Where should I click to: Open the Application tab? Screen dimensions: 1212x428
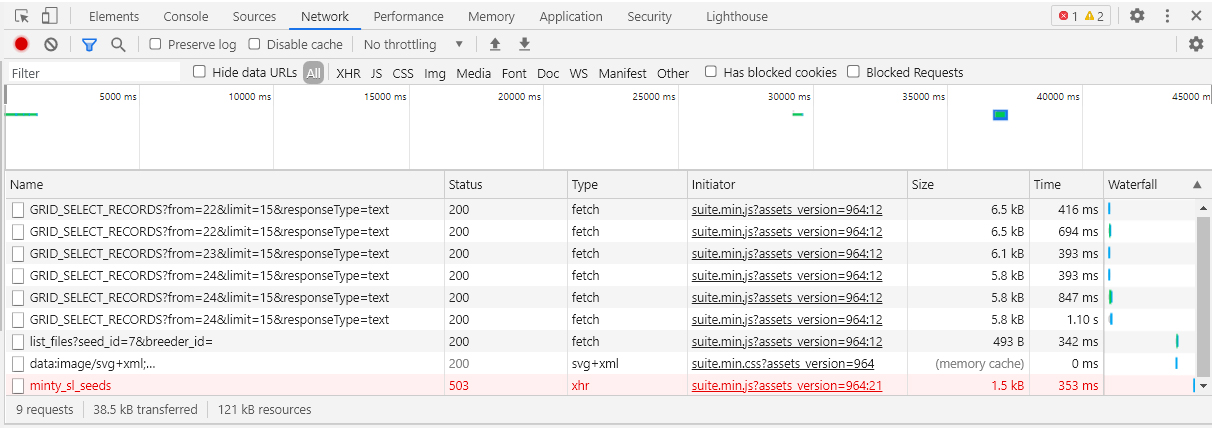click(570, 16)
